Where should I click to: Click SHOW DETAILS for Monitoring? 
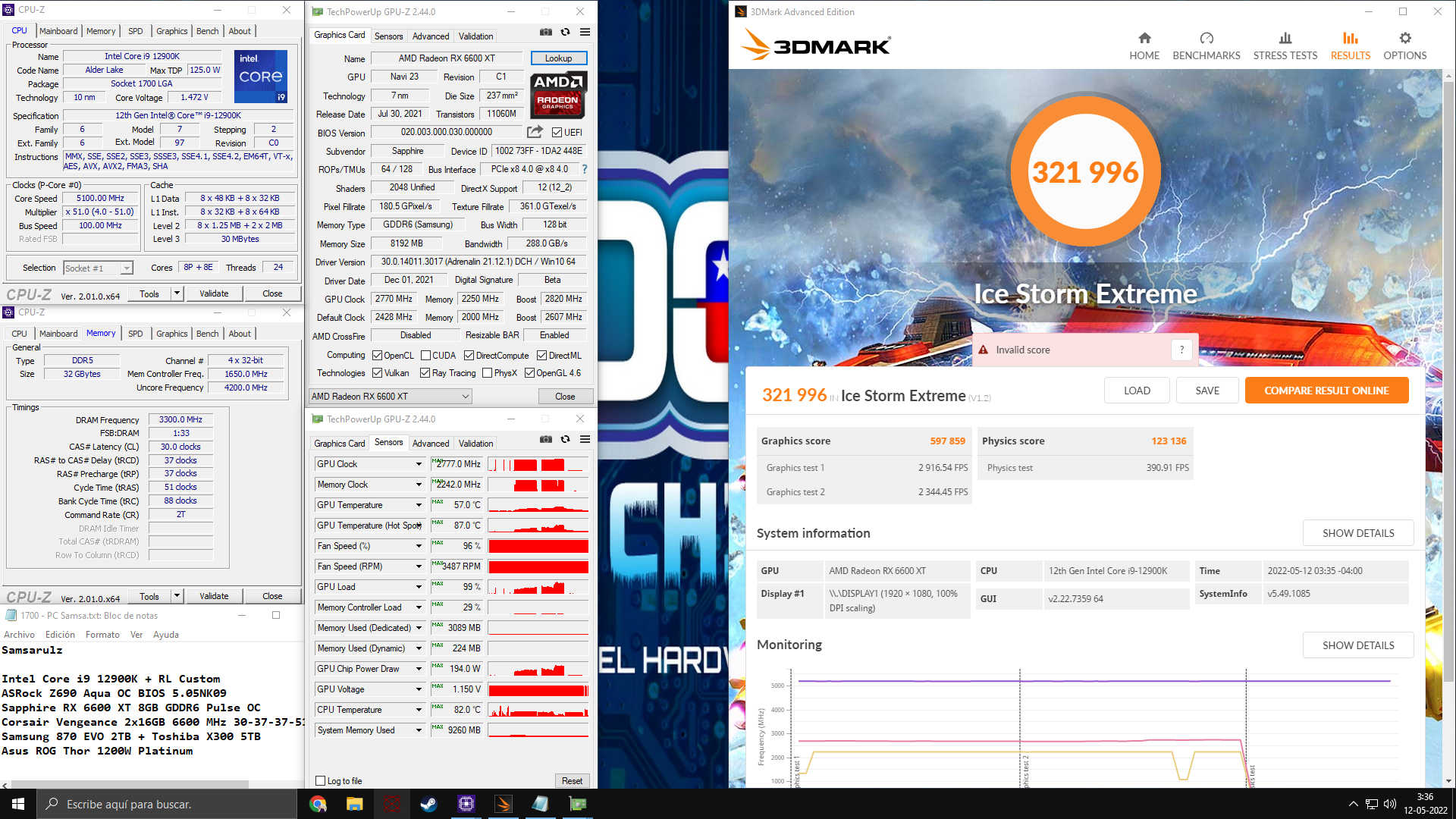1358,645
